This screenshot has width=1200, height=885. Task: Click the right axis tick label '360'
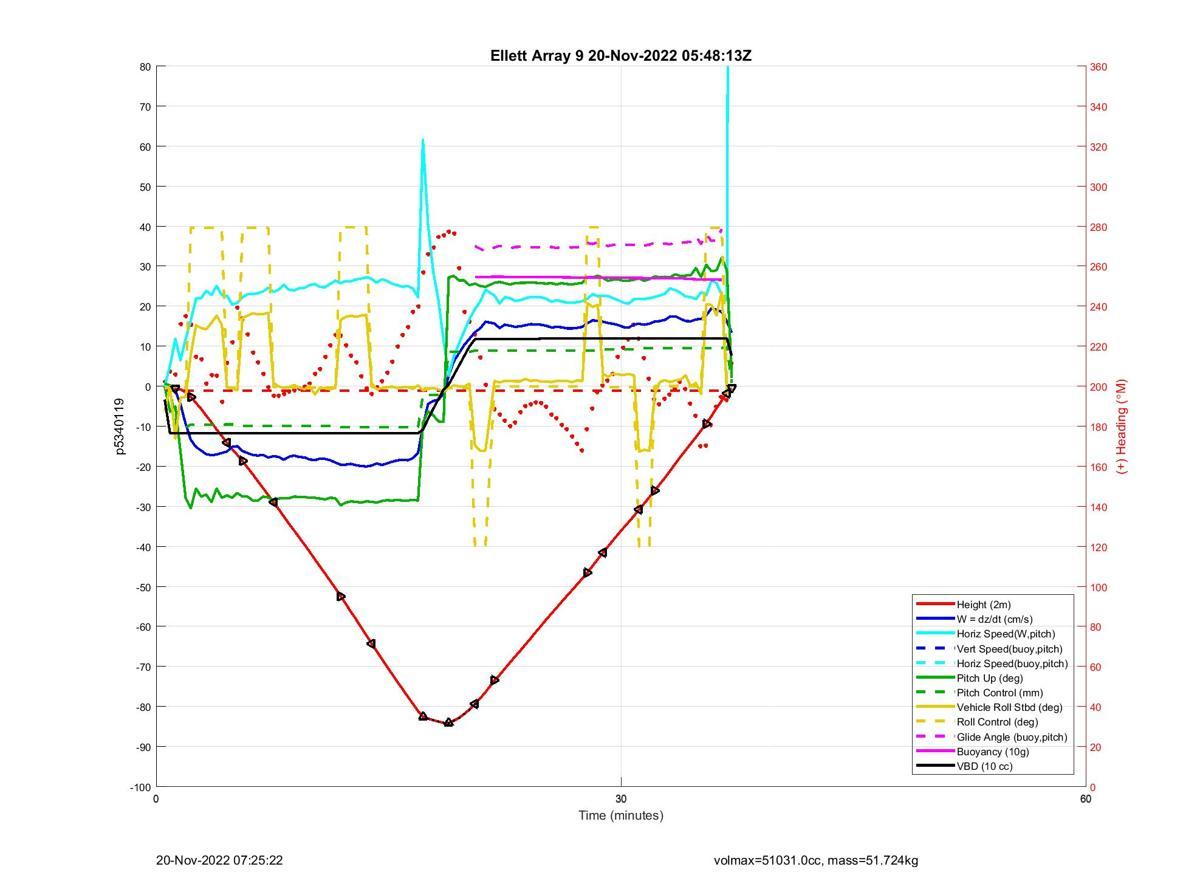coord(1098,67)
